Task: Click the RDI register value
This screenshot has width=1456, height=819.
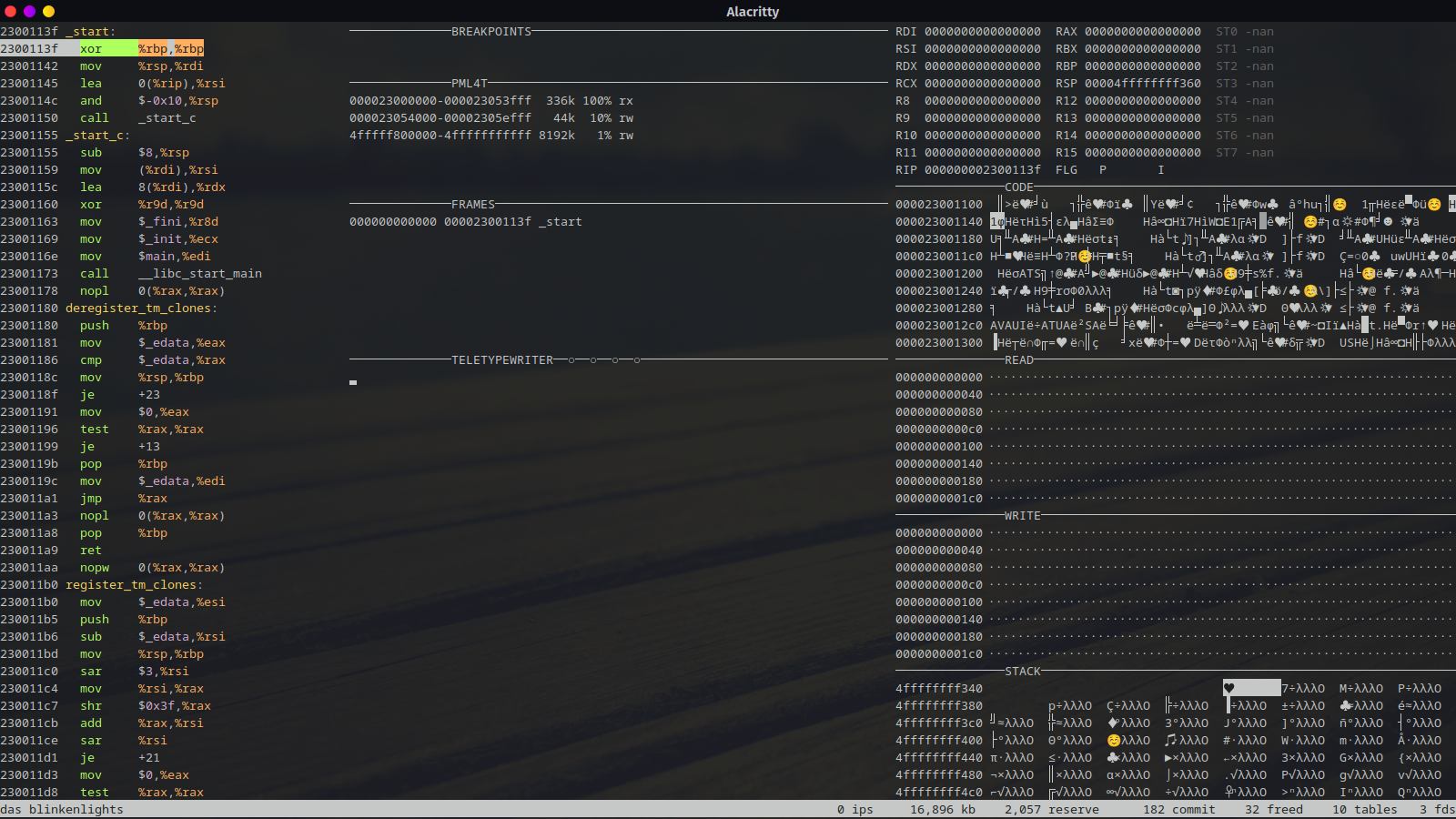Action: click(x=983, y=32)
